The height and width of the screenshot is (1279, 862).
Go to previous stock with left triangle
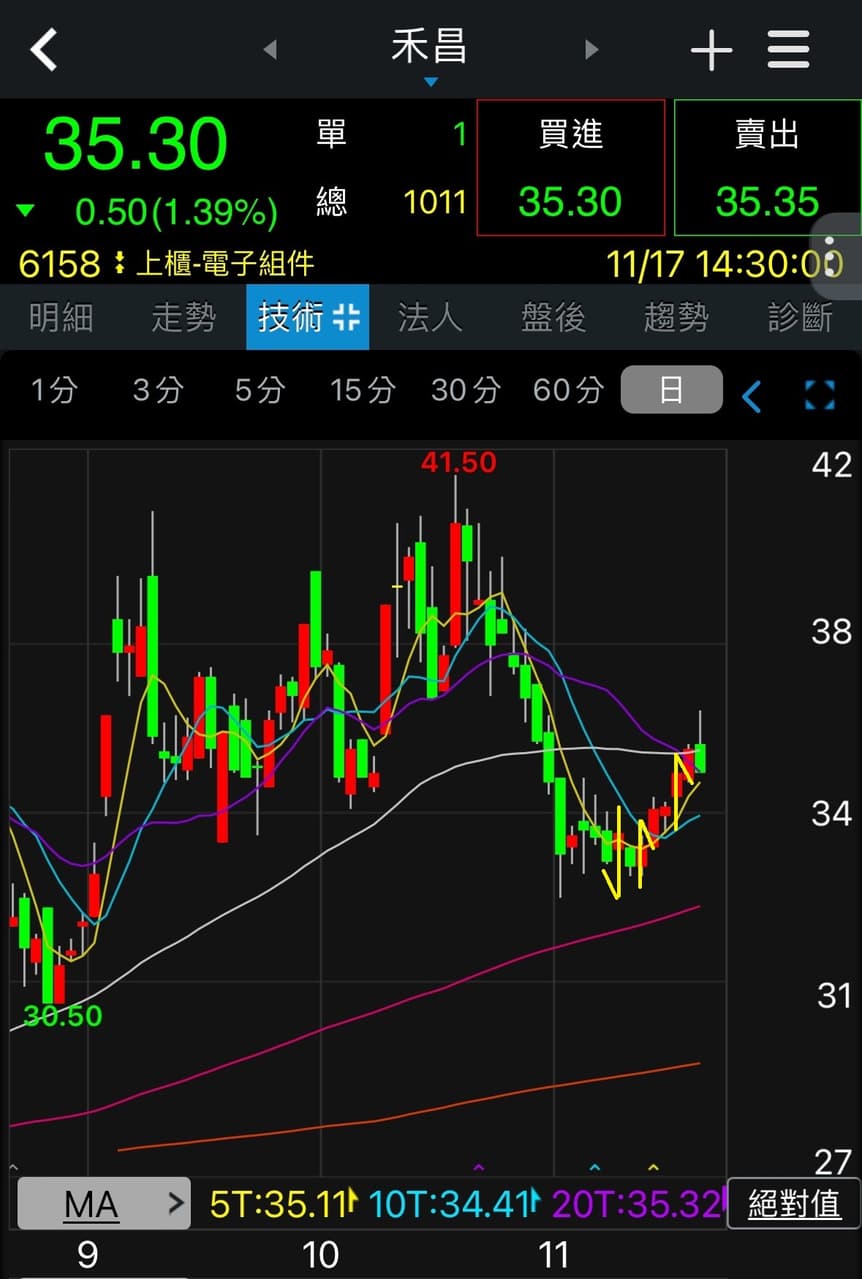point(269,49)
